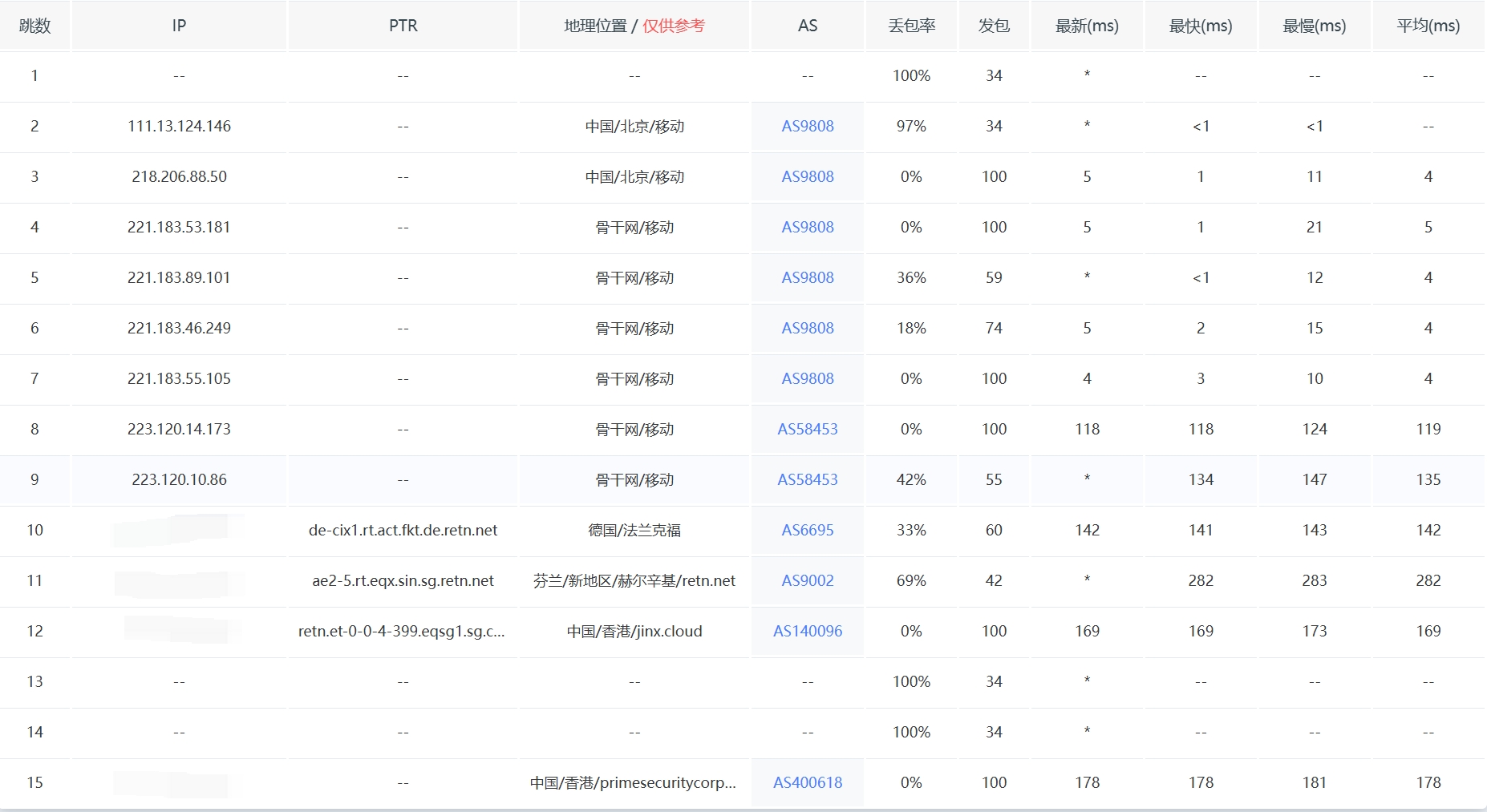The height and width of the screenshot is (812, 1487).
Task: Click average time value 119
Action: click(x=1428, y=429)
